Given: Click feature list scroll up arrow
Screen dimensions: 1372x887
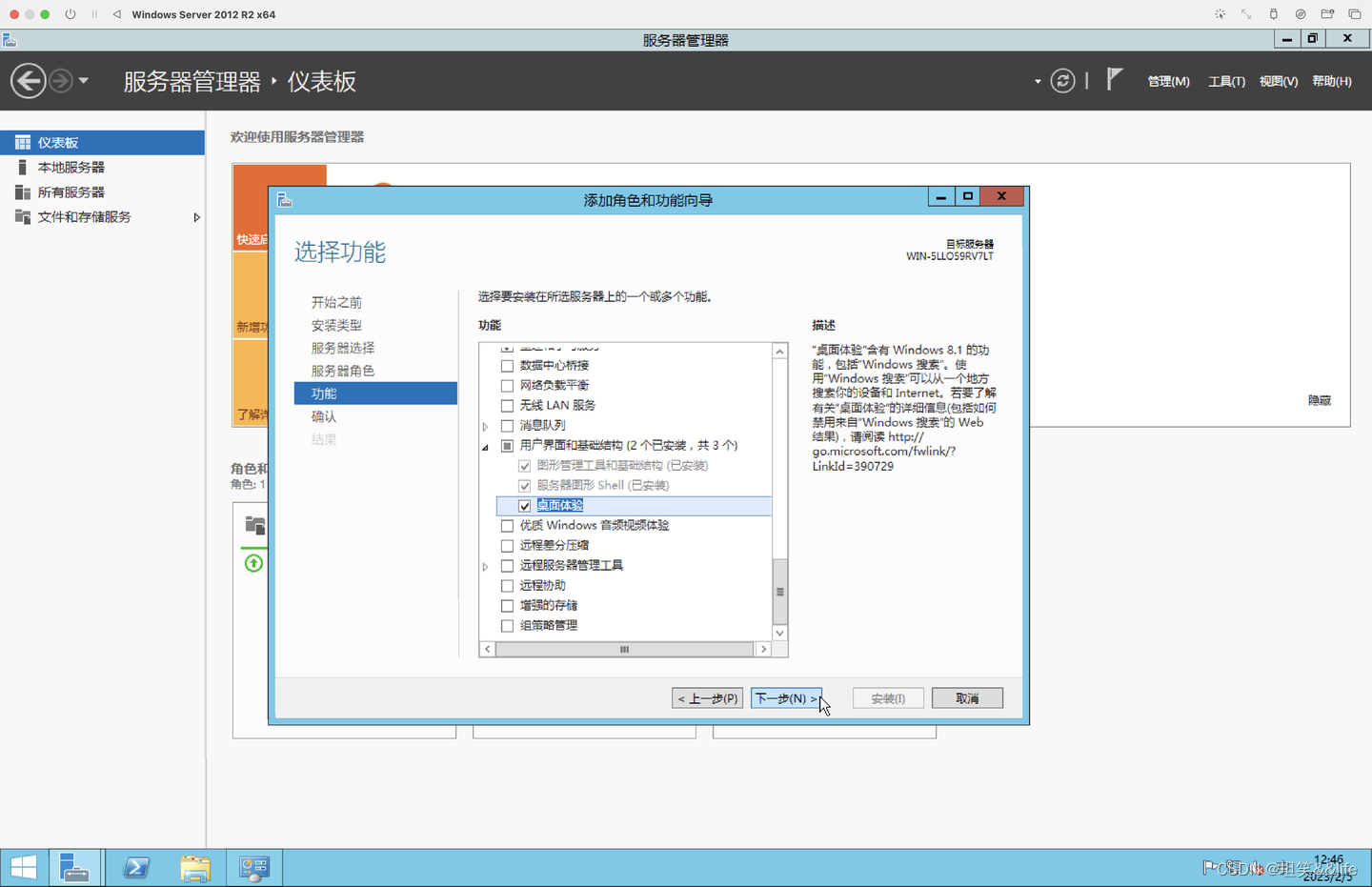Looking at the screenshot, I should 779,352.
